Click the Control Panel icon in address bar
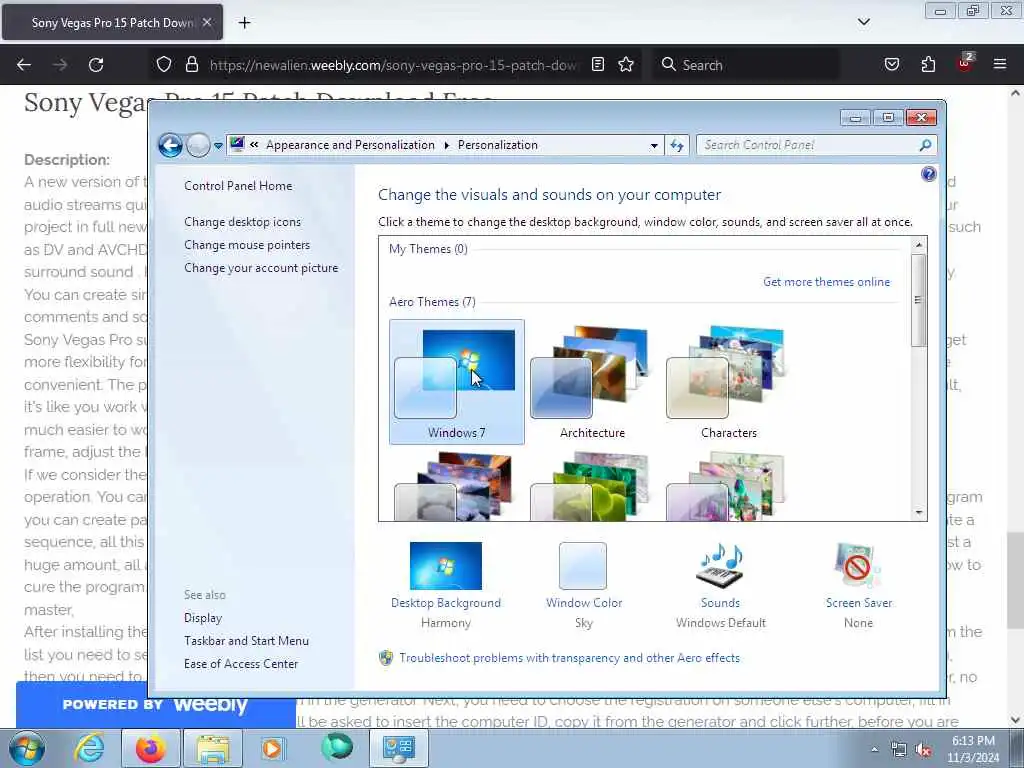 tap(237, 144)
